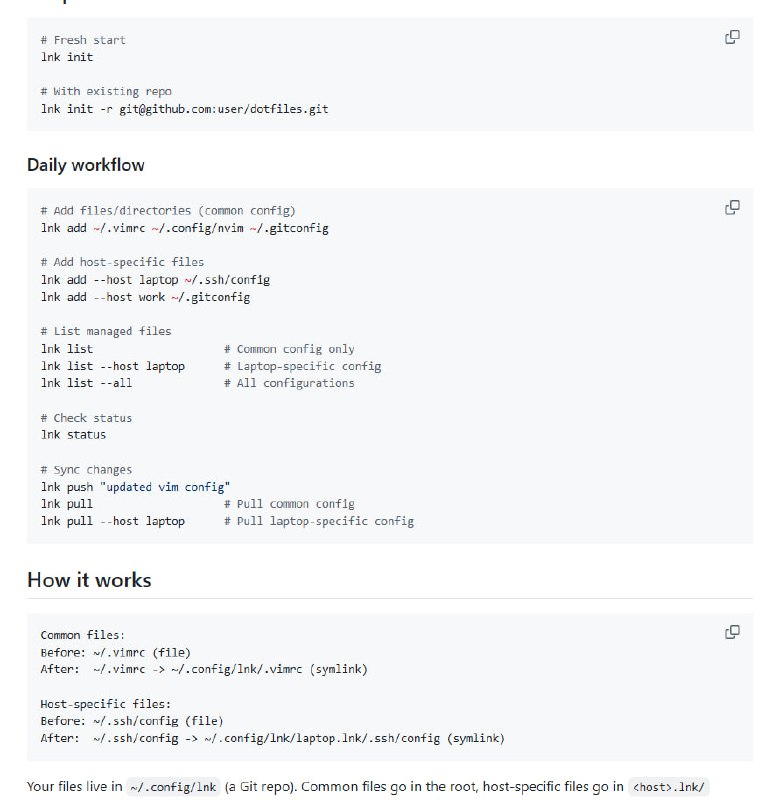The image size is (771, 800).
Task: Click the "How it works" heading
Action: [89, 580]
